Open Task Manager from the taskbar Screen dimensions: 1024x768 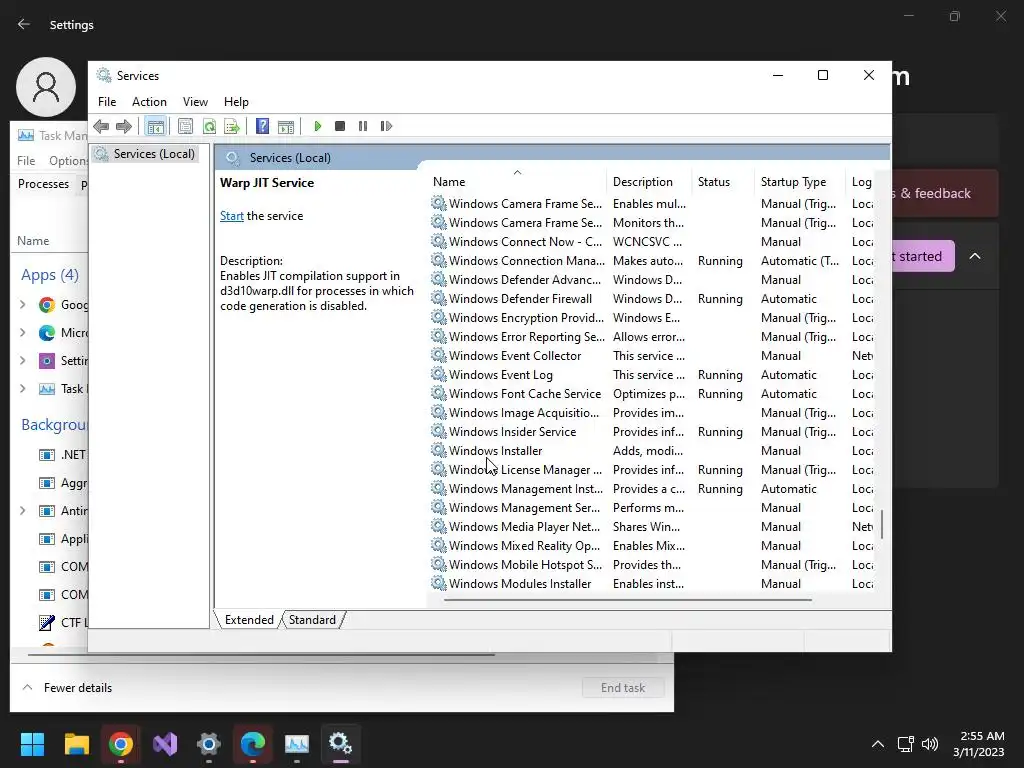point(296,744)
